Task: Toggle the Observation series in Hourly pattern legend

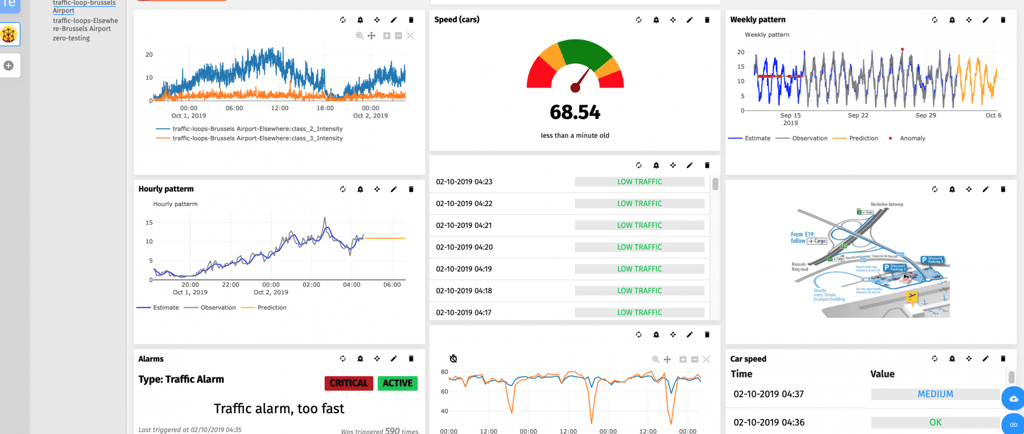Action: point(210,307)
